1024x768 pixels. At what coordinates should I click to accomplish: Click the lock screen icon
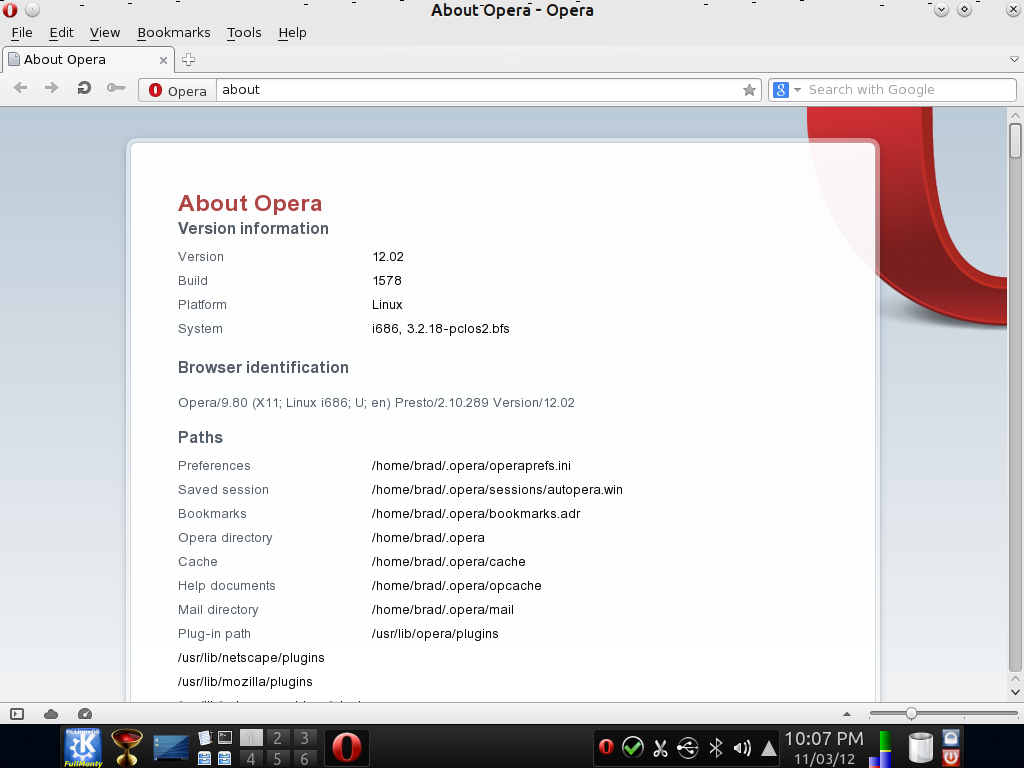coord(951,738)
